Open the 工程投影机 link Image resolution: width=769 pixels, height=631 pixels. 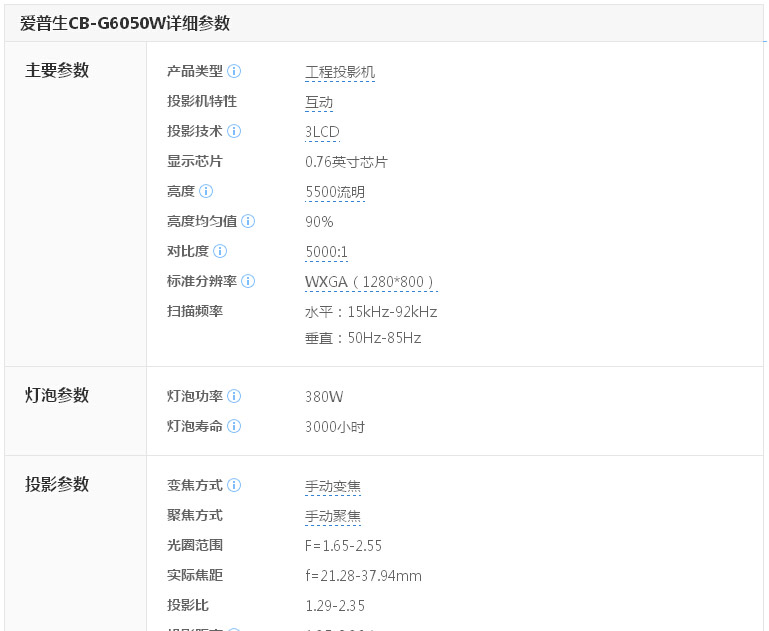tap(340, 72)
